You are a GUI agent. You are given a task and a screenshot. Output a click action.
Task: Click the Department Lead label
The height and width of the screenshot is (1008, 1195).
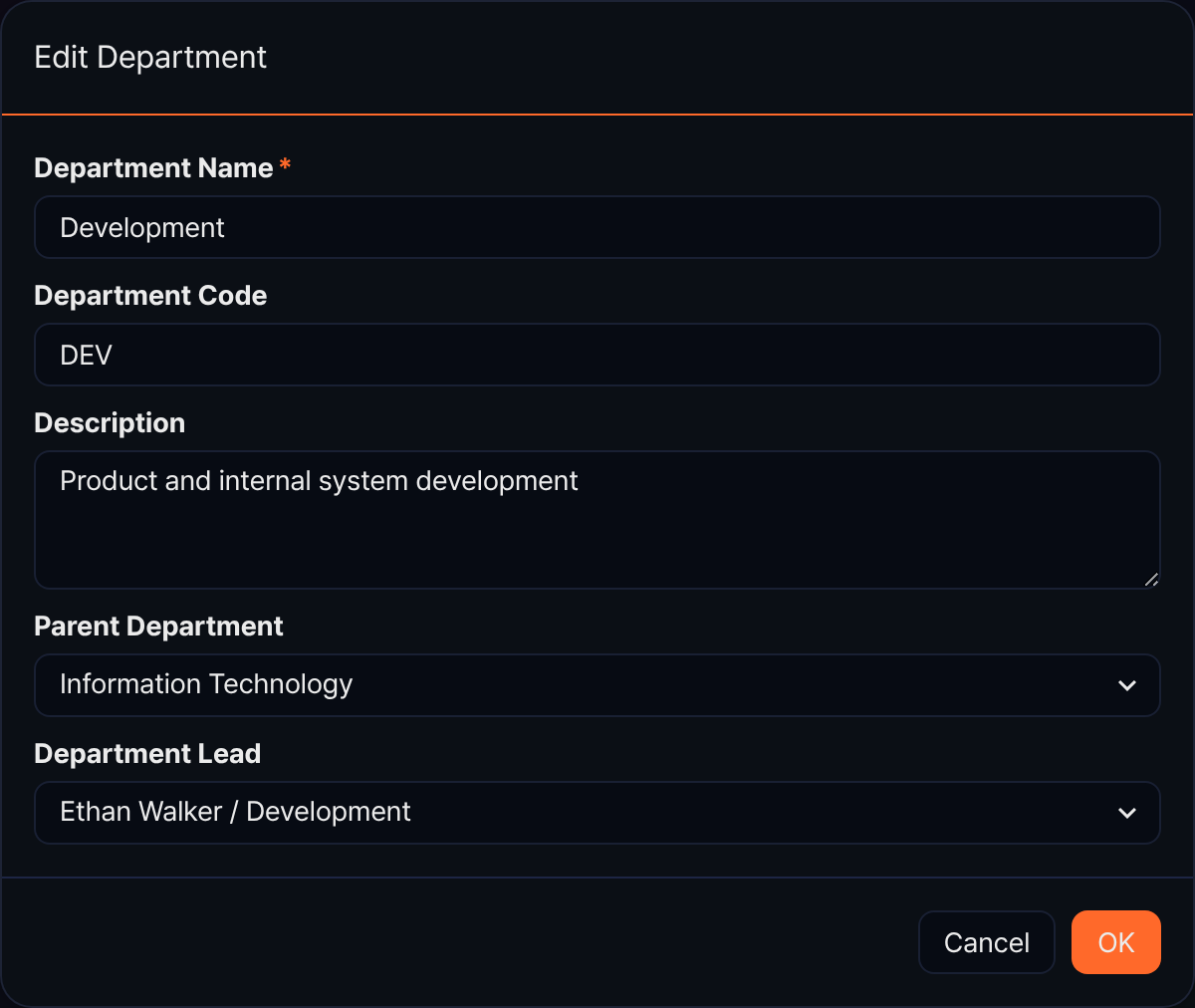(147, 754)
